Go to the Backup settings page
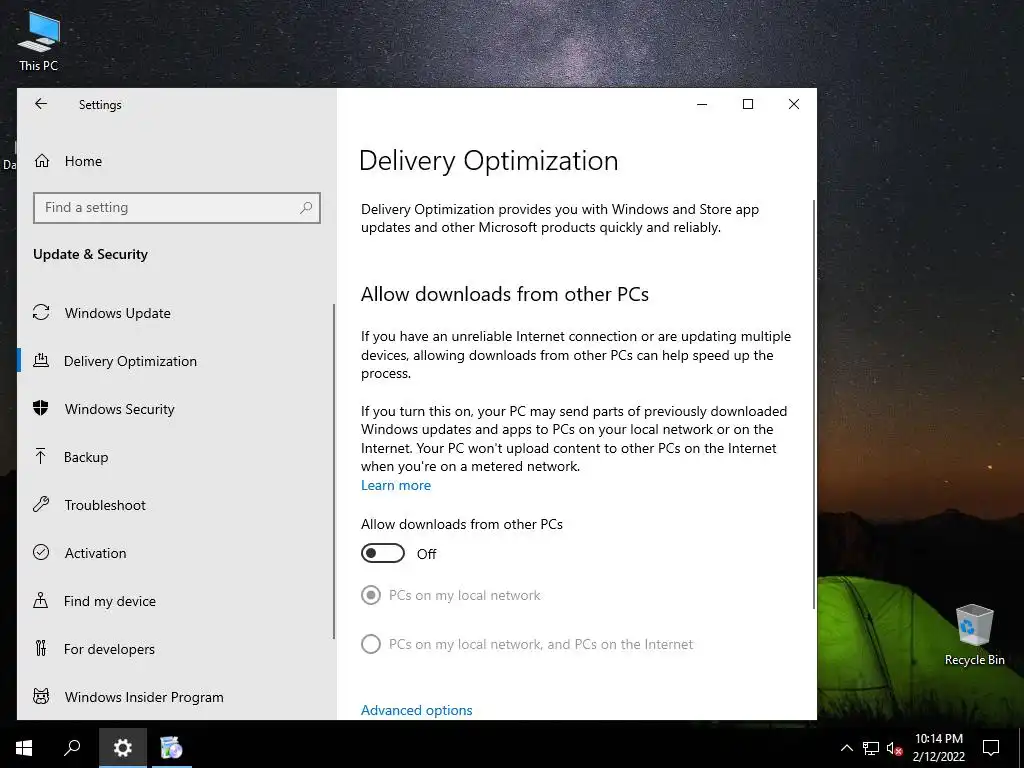Screen dimensions: 1024x768 point(86,457)
